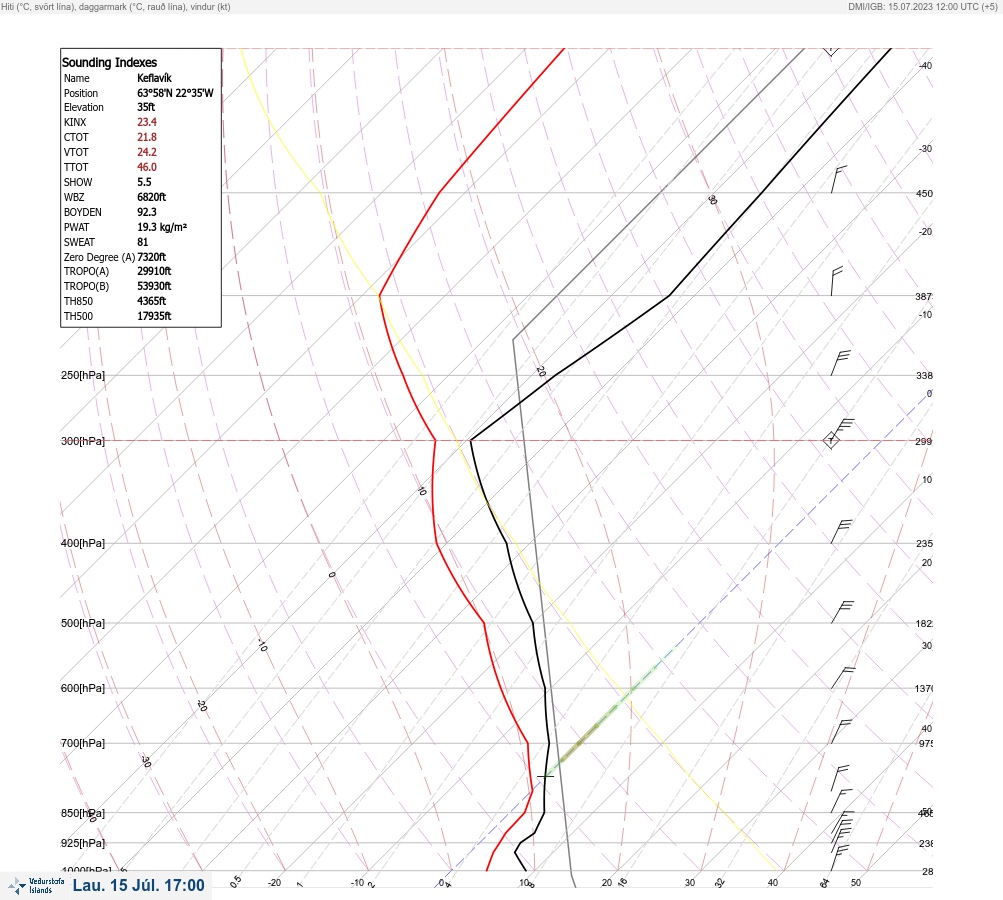This screenshot has height=900, width=1003.
Task: Select the wind barb at the 400 hPa level
Action: (842, 532)
